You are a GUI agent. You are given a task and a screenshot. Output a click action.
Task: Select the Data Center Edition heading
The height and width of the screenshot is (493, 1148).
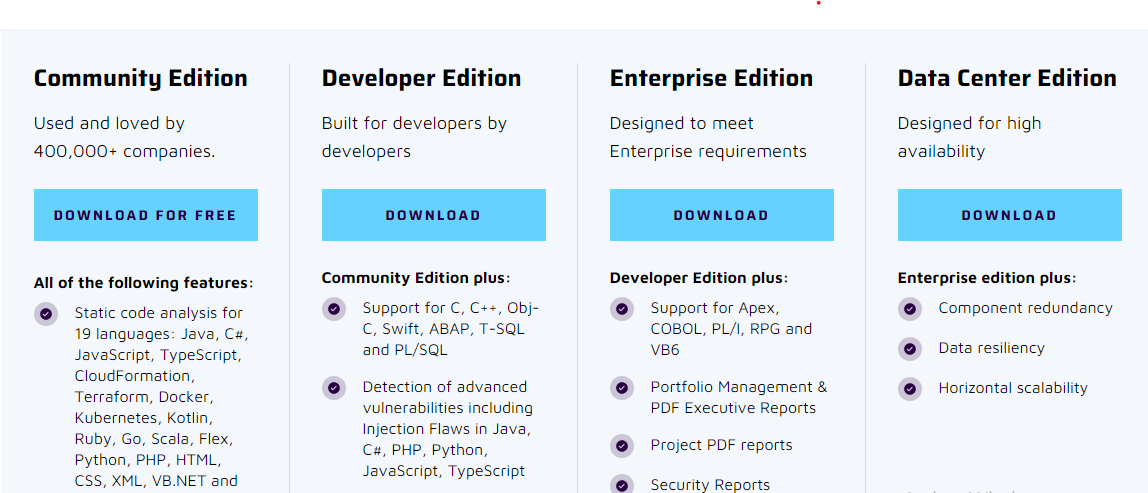[x=1007, y=78]
